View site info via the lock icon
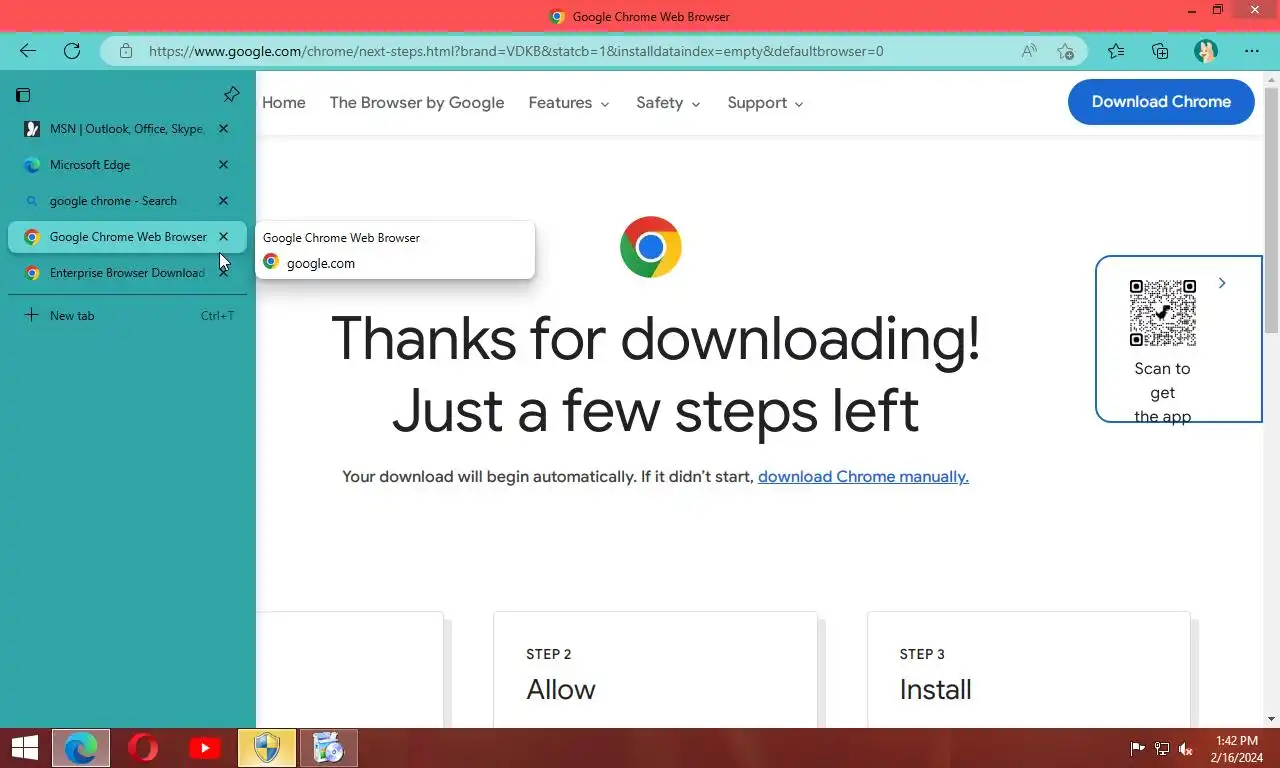 coord(125,51)
